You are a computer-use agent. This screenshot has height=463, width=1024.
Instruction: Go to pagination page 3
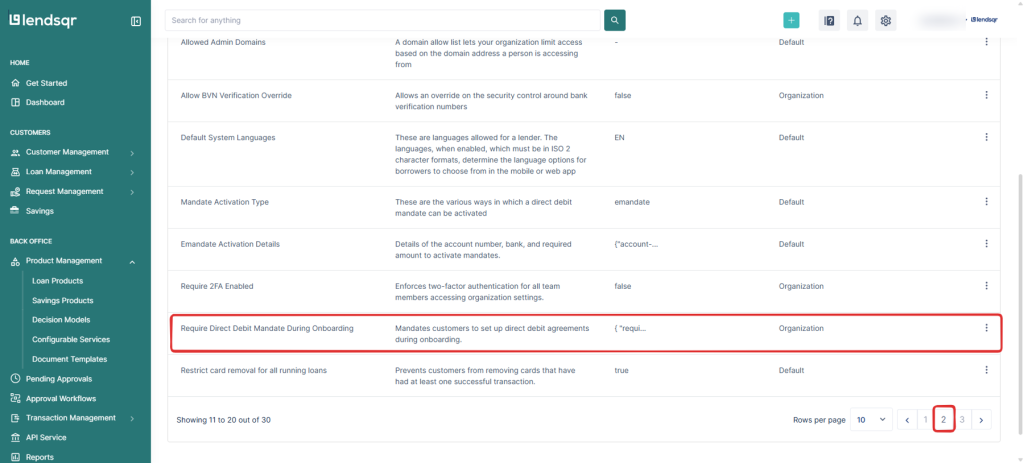962,420
